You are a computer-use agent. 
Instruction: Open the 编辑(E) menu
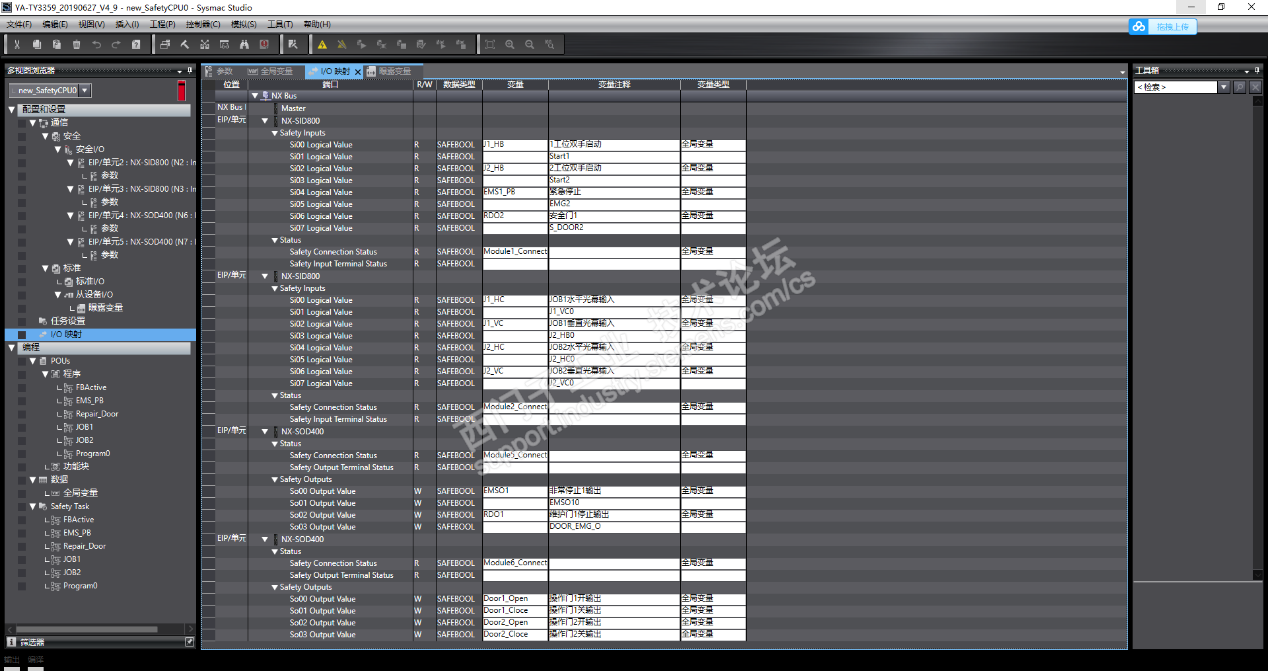55,24
